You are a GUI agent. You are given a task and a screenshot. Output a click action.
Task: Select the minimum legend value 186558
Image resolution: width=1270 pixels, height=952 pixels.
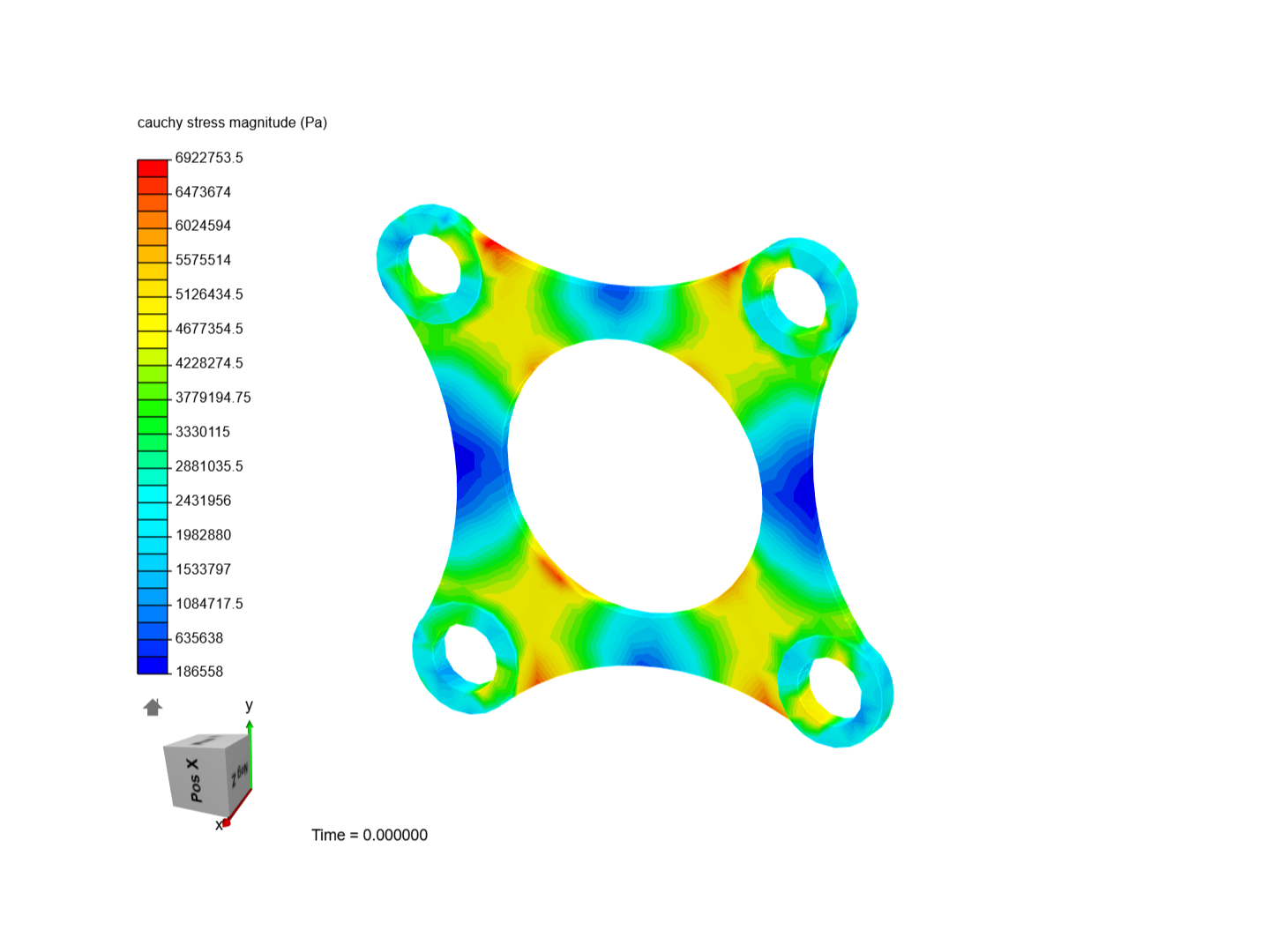coord(199,672)
